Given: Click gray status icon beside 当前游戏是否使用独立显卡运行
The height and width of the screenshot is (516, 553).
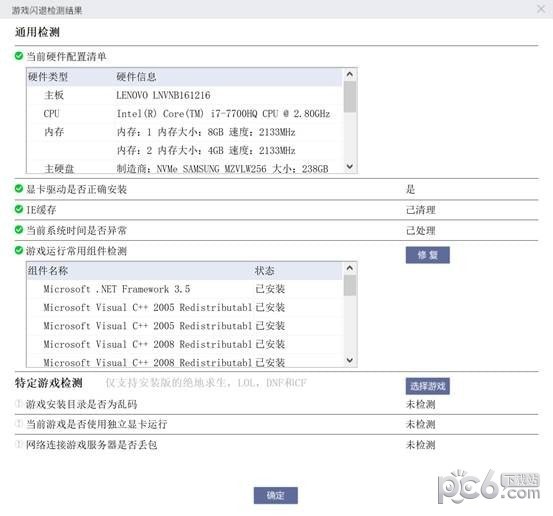Looking at the screenshot, I should click(x=19, y=424).
